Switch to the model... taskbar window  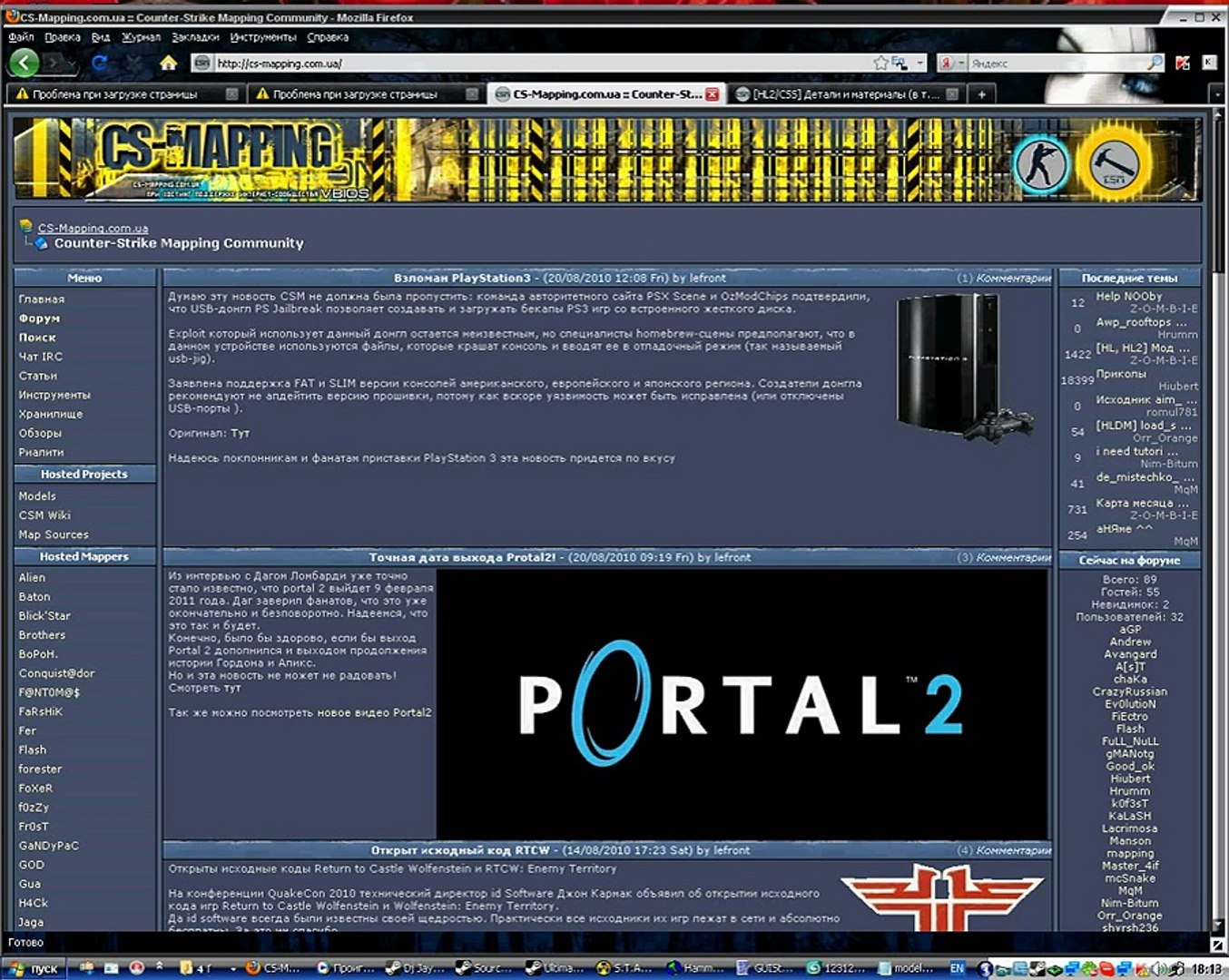[907, 968]
